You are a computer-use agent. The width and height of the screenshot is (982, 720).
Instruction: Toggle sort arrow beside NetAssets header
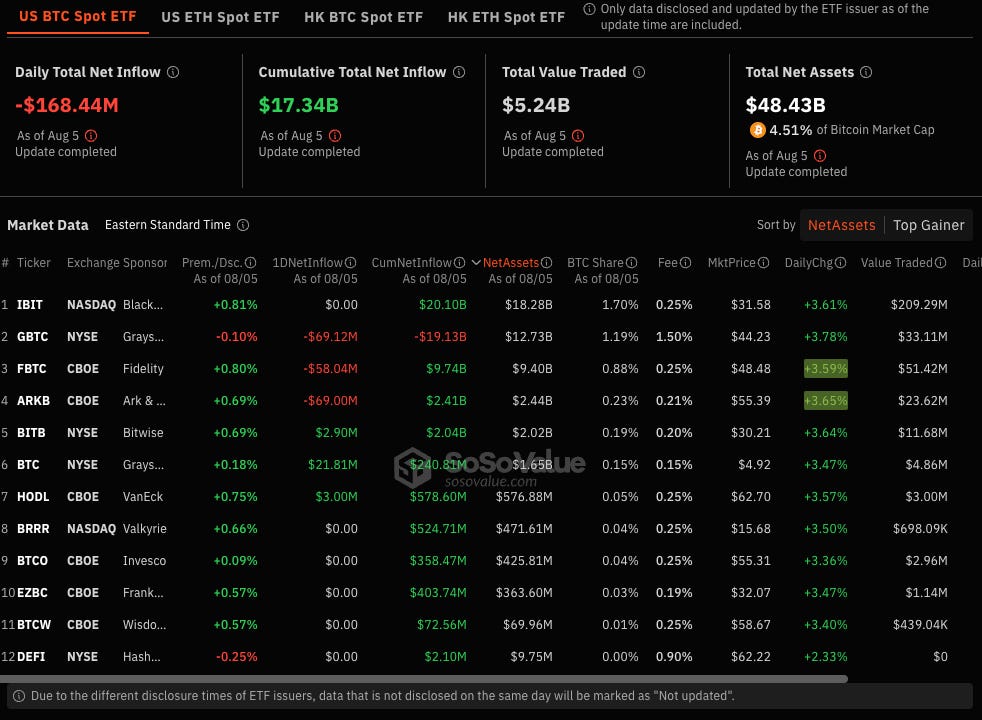point(476,262)
